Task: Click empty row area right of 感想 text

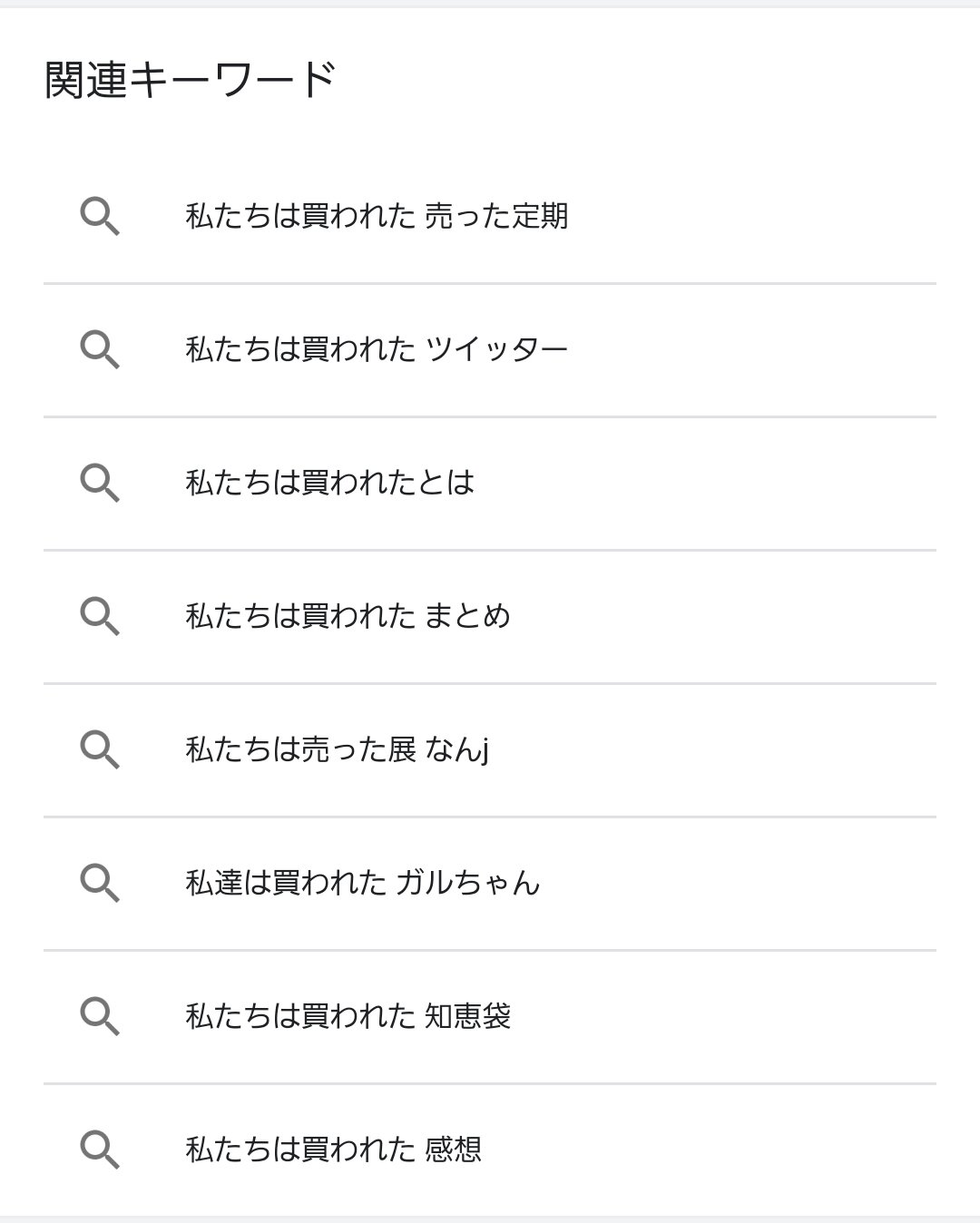Action: [708, 1150]
